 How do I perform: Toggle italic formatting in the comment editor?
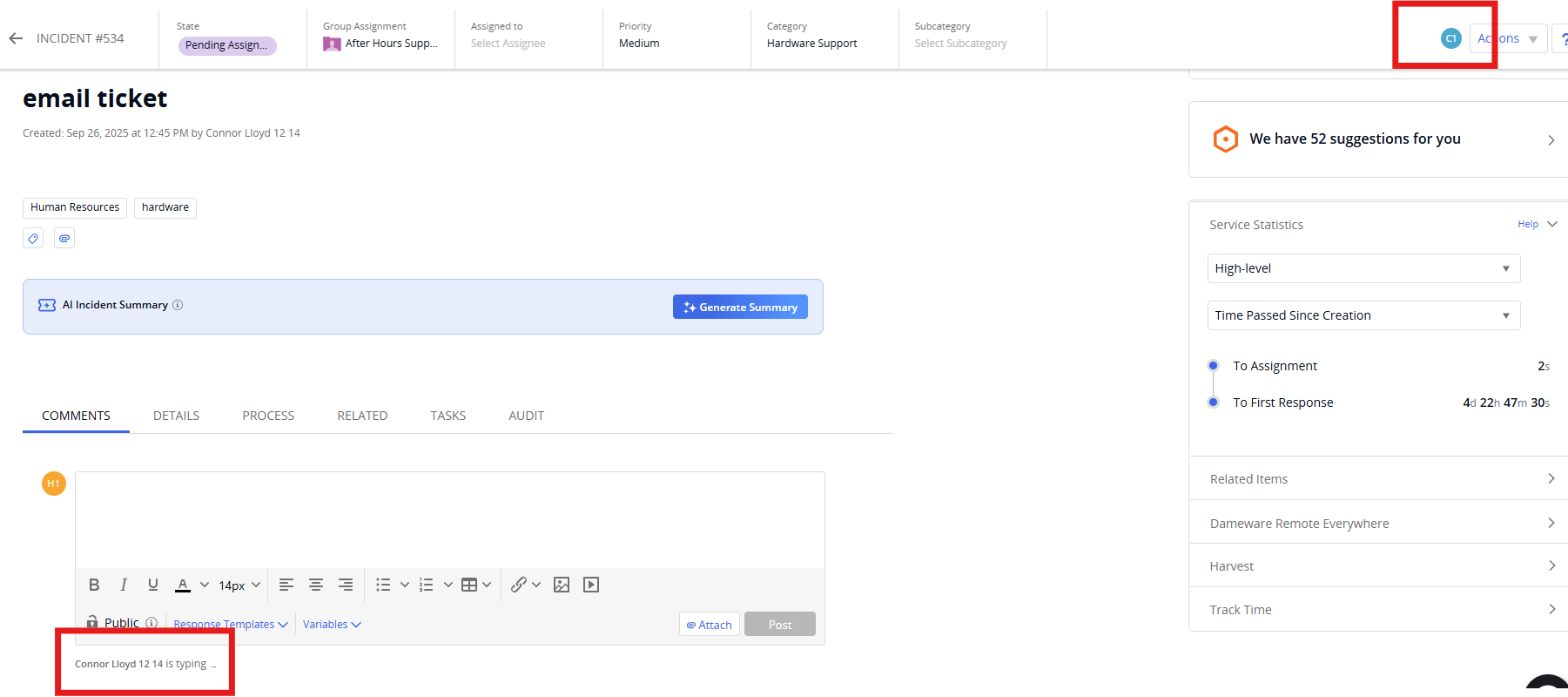click(x=124, y=585)
